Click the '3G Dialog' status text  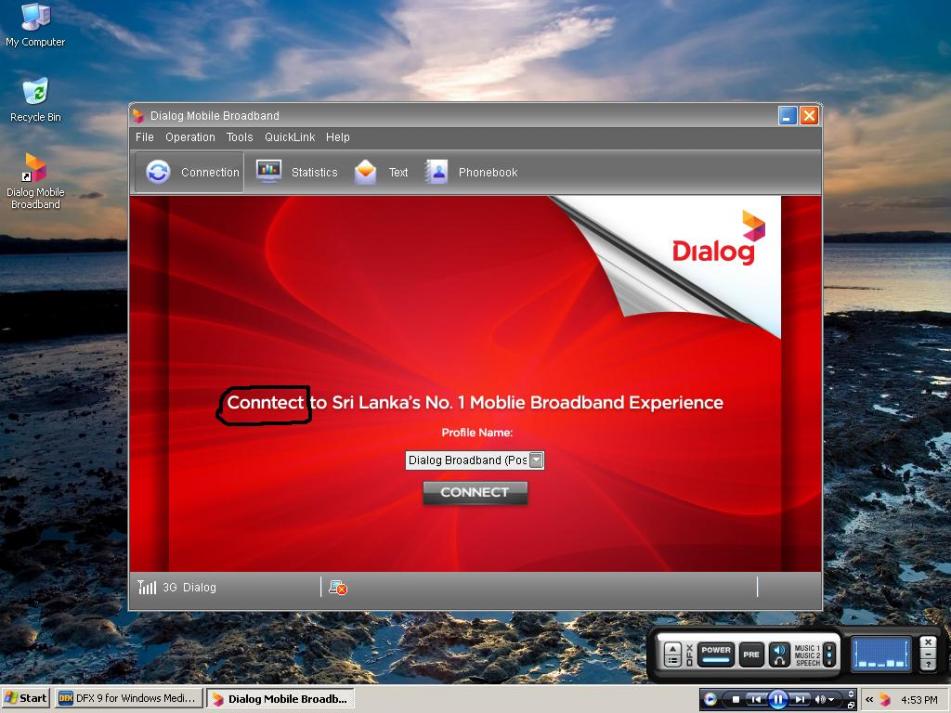pos(189,587)
